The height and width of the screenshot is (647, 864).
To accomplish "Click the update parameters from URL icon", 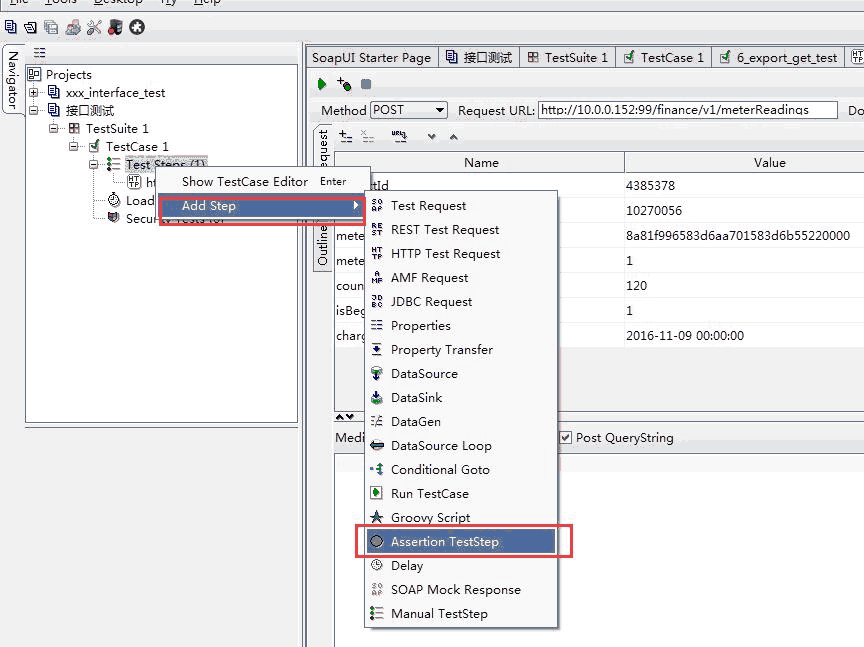I will pyautogui.click(x=398, y=135).
